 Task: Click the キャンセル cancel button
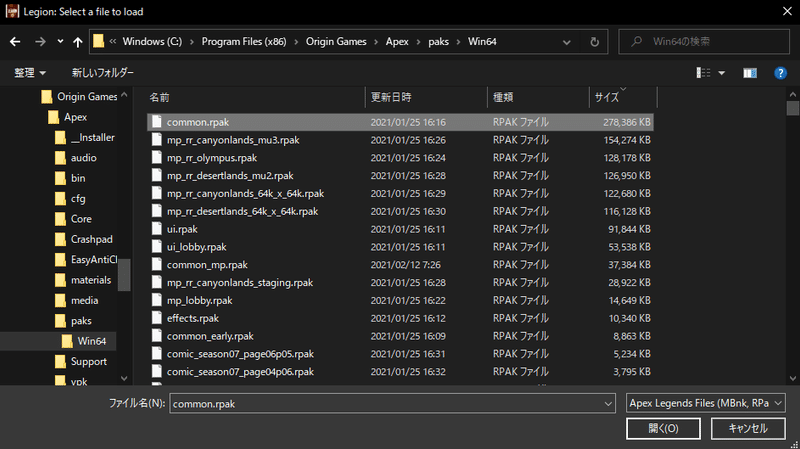tap(748, 428)
